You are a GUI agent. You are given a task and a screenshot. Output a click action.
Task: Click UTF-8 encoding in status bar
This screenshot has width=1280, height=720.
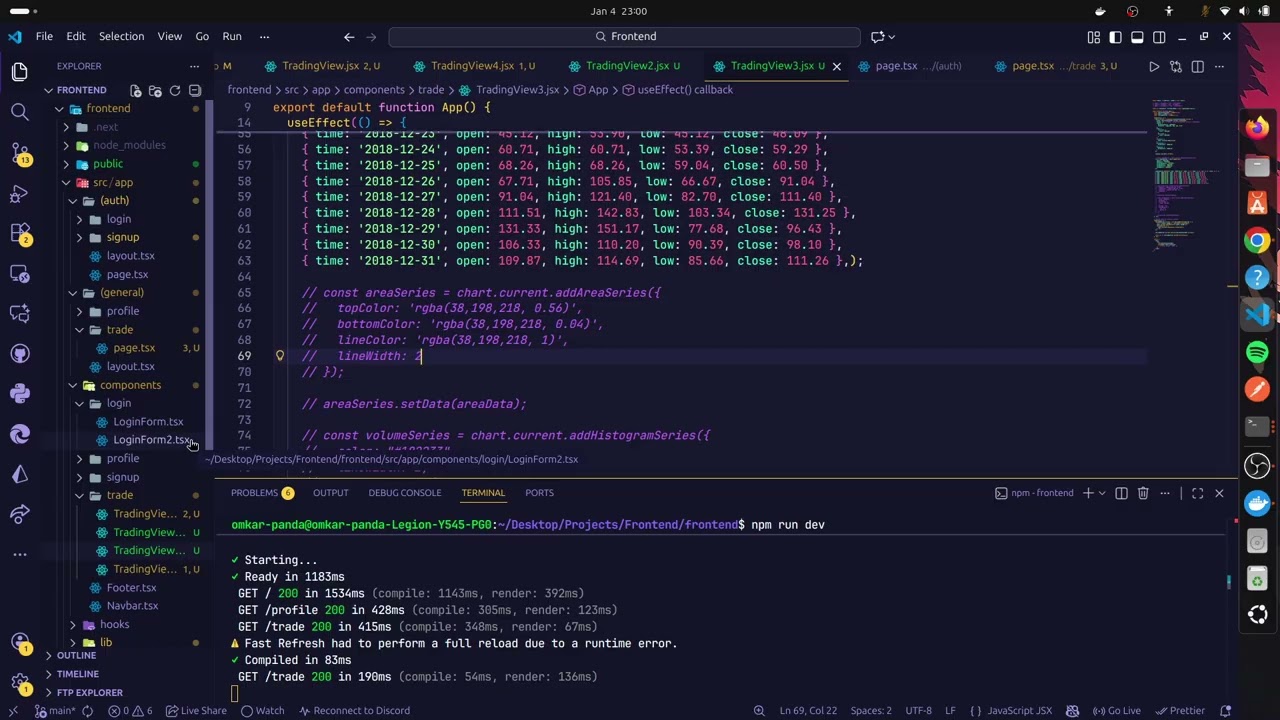(x=918, y=711)
